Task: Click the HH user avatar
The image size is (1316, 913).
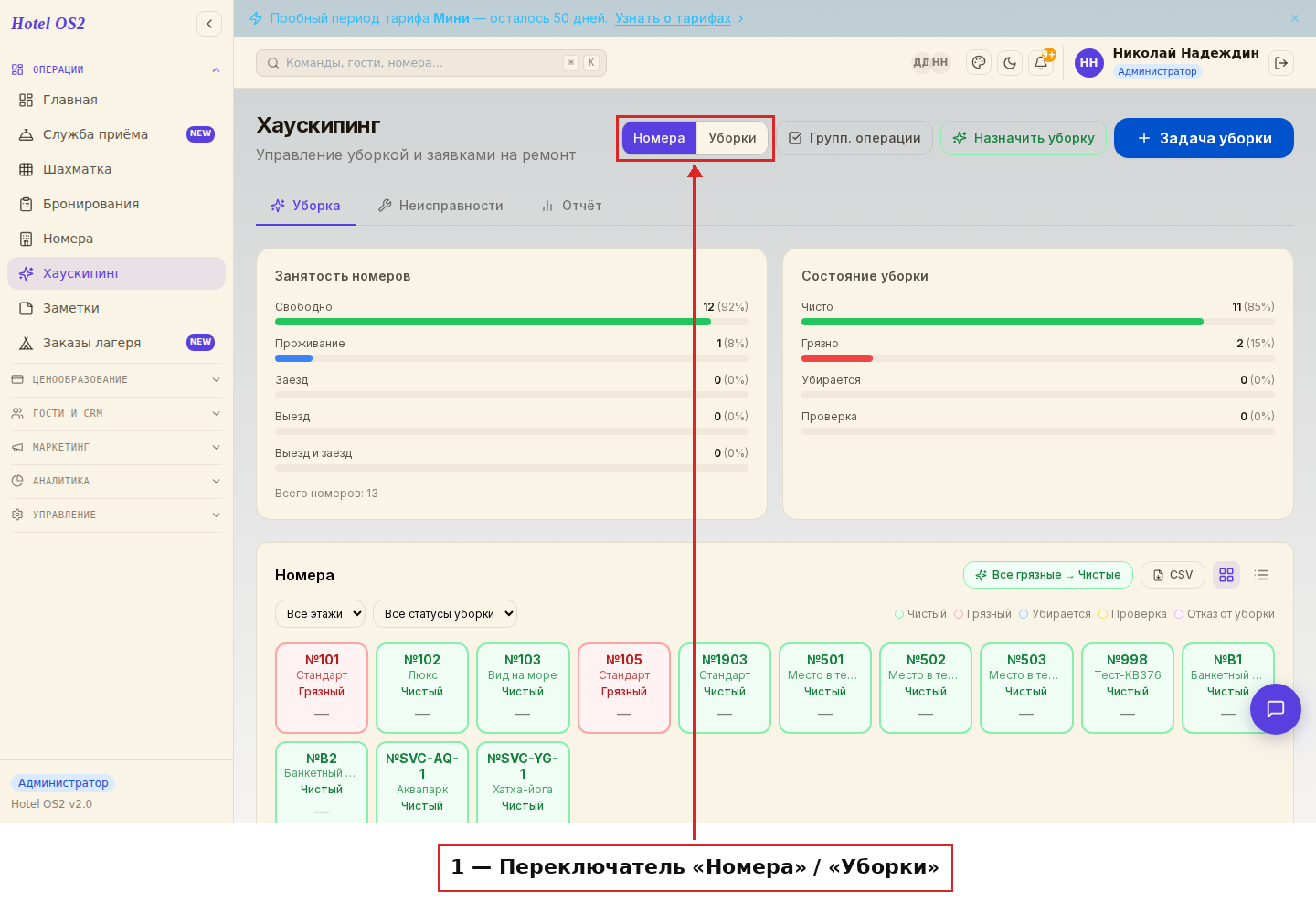Action: point(1089,63)
